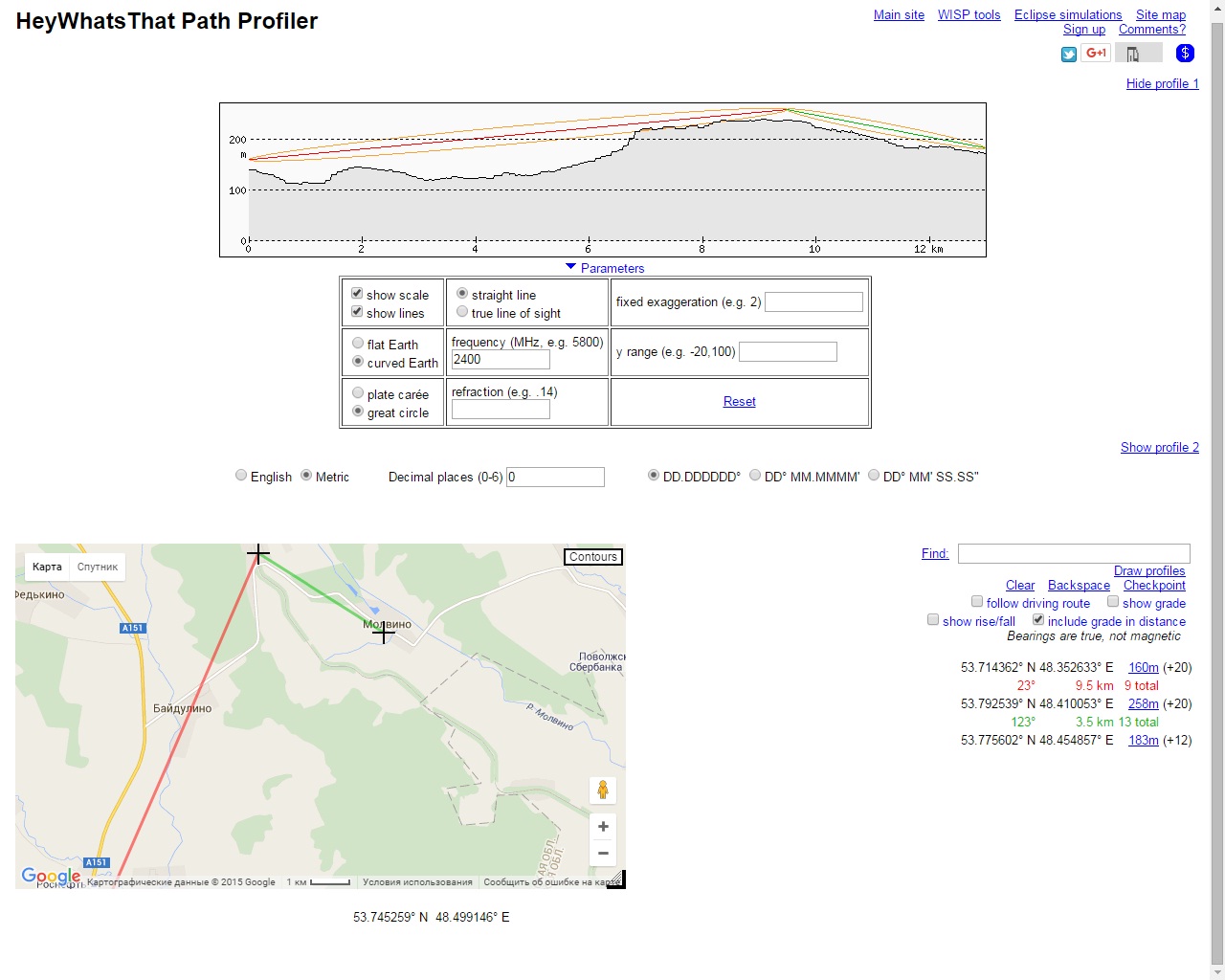Zoom out the map with minus button
The height and width of the screenshot is (980, 1225).
point(603,853)
